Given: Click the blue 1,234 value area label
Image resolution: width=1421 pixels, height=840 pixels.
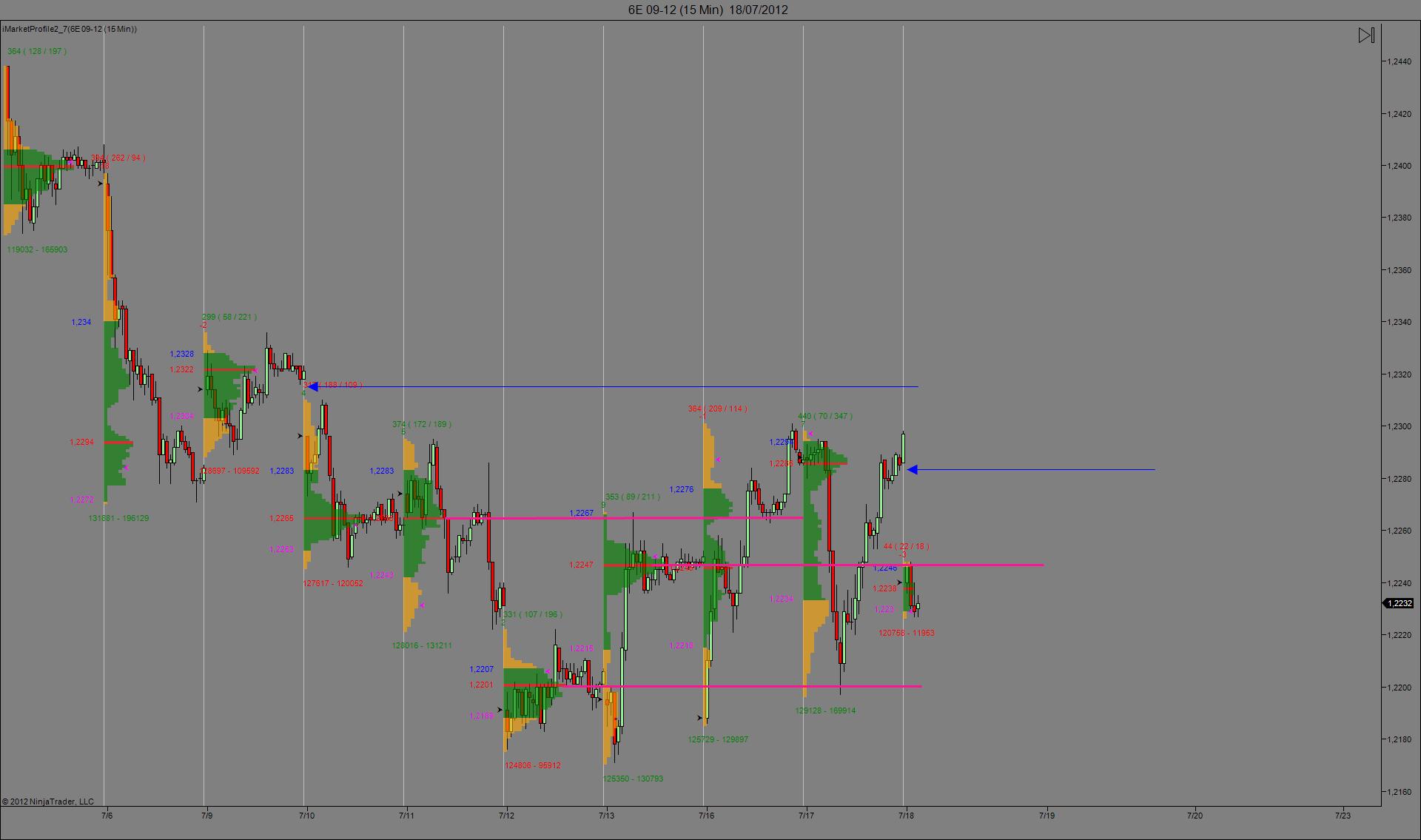Looking at the screenshot, I should (81, 322).
